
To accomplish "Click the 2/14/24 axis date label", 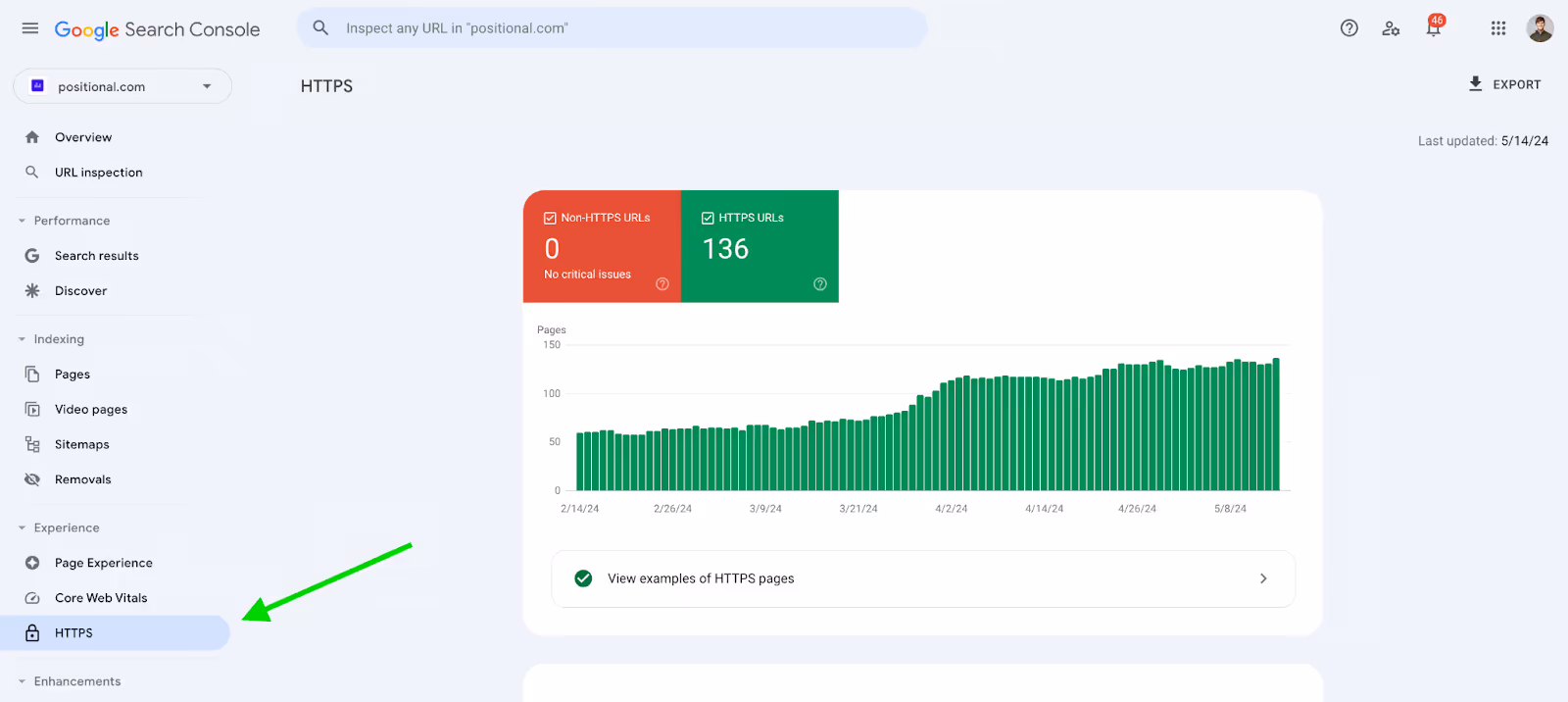I will [579, 509].
